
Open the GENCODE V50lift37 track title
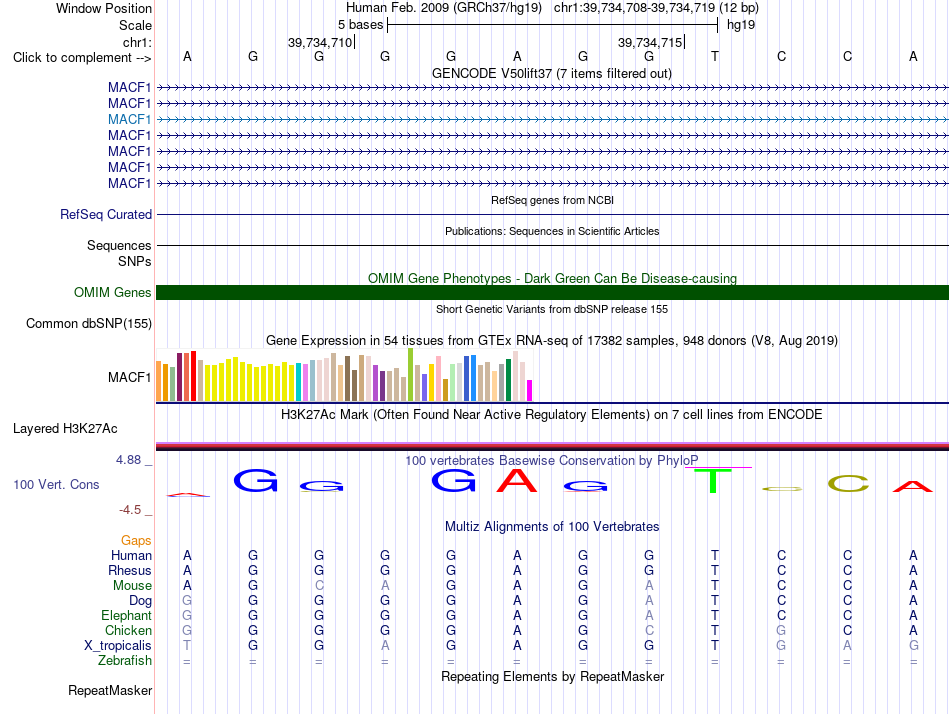(551, 73)
